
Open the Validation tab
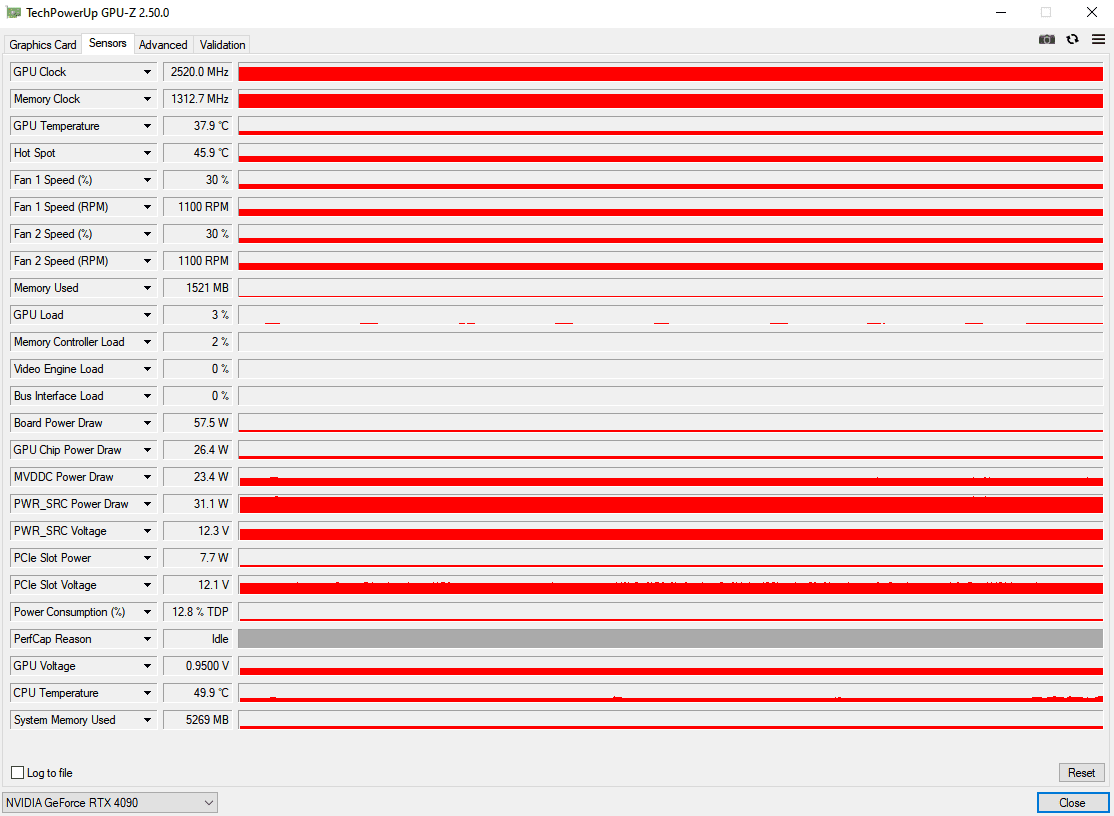coord(222,44)
